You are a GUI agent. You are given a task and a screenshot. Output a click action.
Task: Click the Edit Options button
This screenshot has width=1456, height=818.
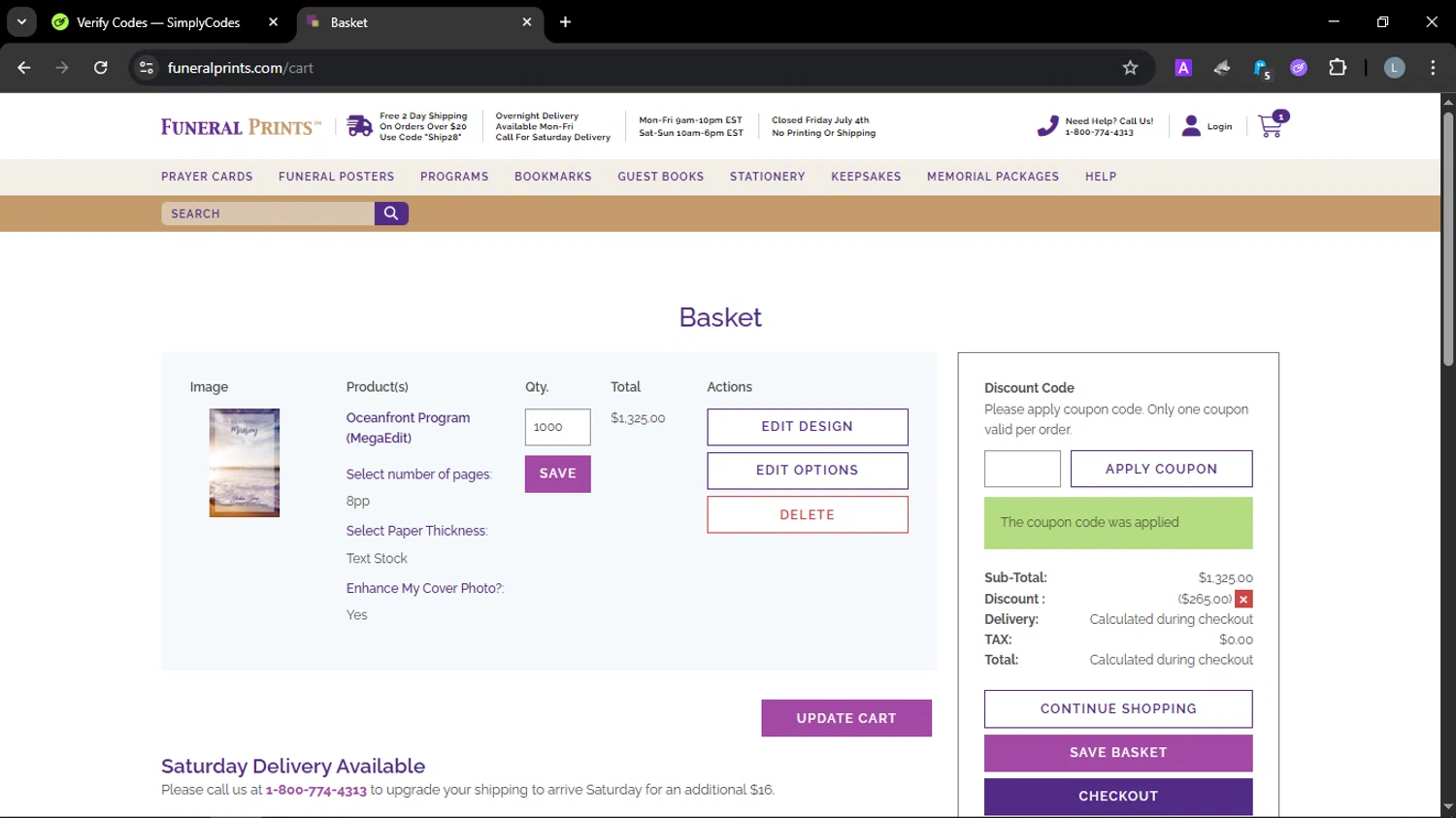coord(808,471)
